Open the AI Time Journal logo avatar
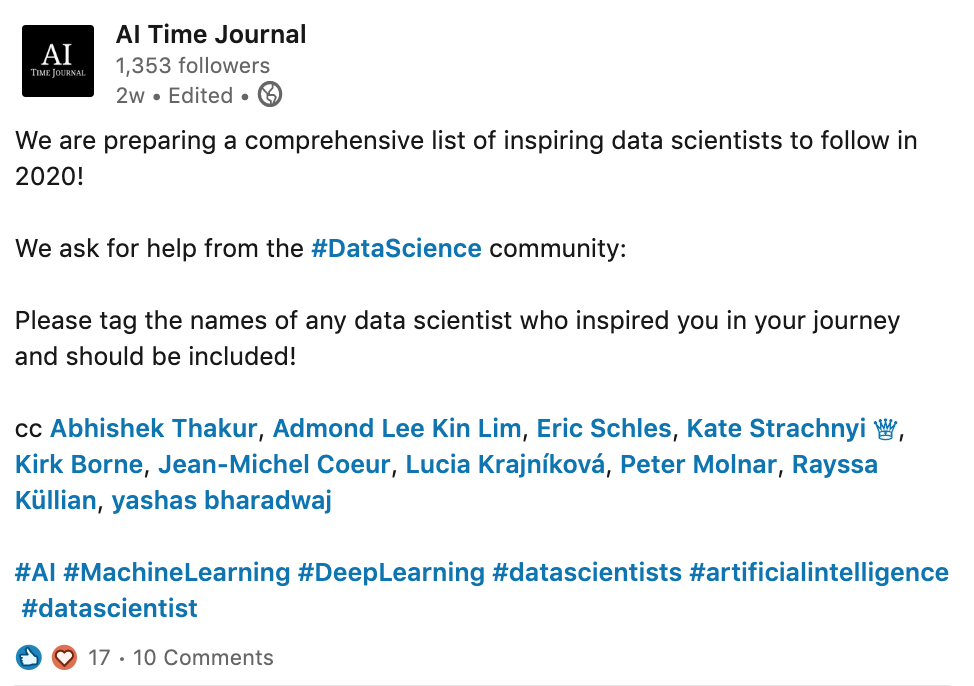This screenshot has width=974, height=686. (x=58, y=61)
